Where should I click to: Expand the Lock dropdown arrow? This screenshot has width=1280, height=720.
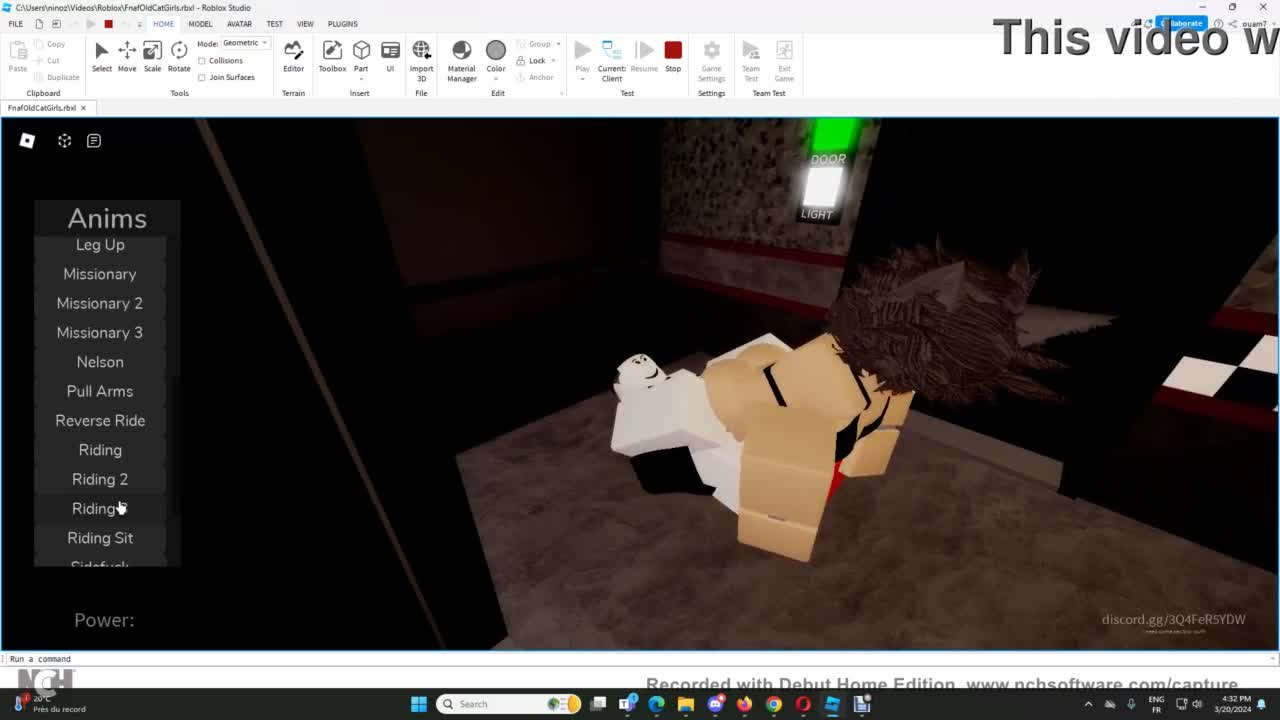(553, 61)
